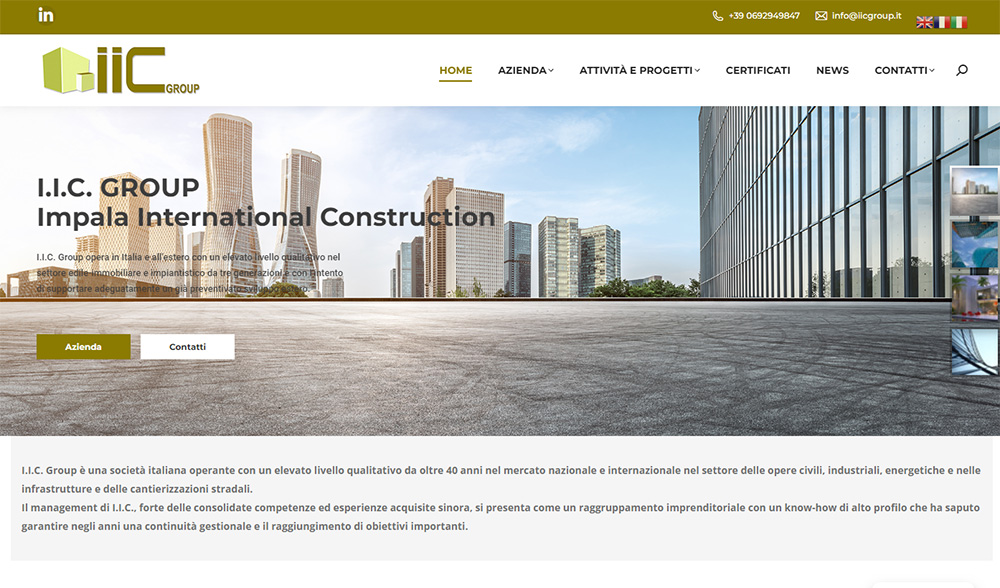Screen dimensions: 1000x588
Task: Email info@iicgroup.it
Action: click(x=866, y=16)
